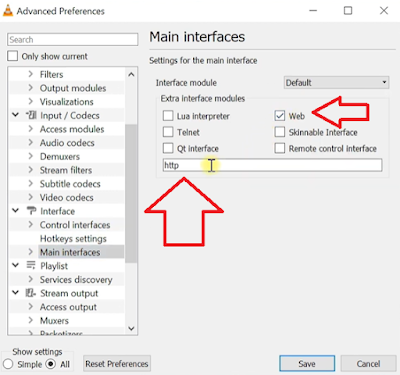This screenshot has width=400, height=375.
Task: Select Subtitle codecs tree item
Action: [x=70, y=184]
